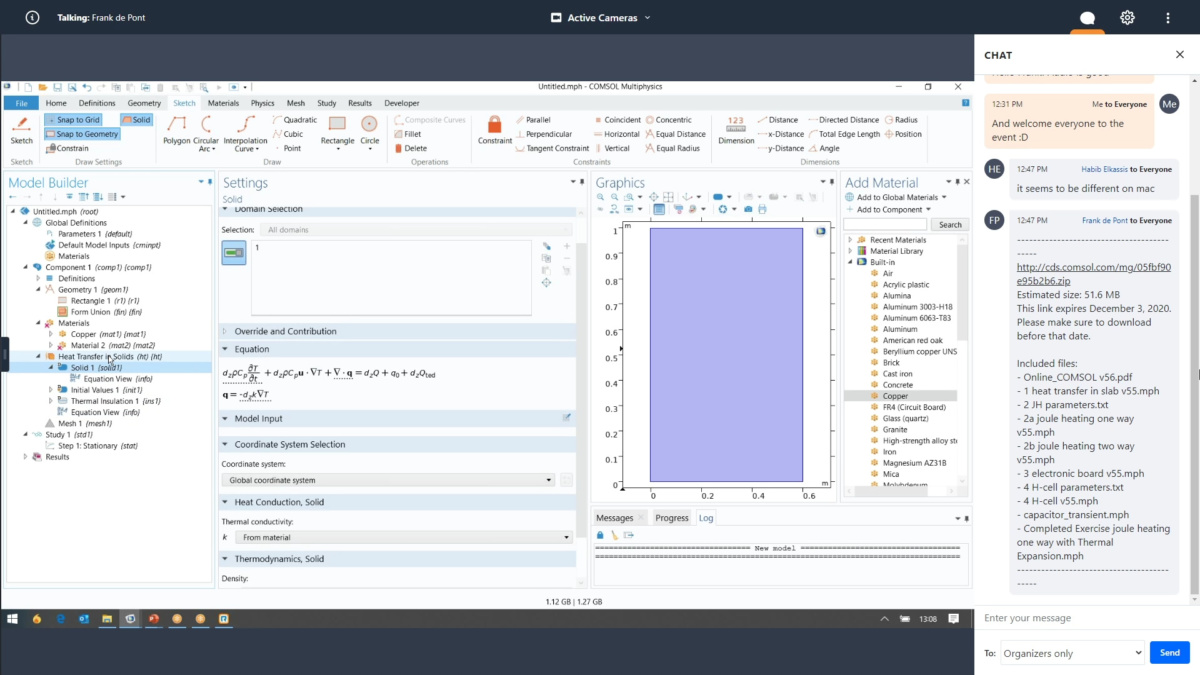
Task: Open chat icon in meeting top bar
Action: [x=1087, y=18]
